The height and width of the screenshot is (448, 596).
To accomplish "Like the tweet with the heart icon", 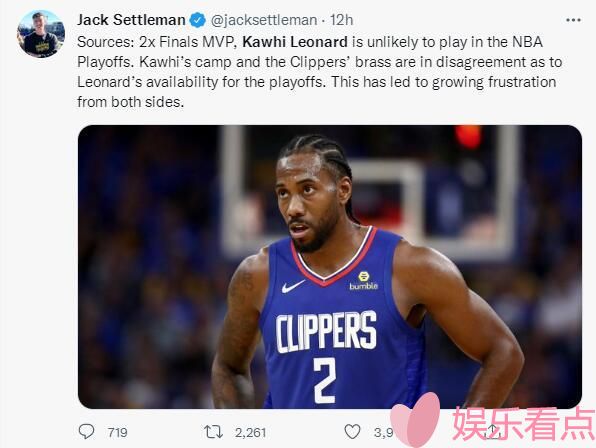I will coord(352,432).
